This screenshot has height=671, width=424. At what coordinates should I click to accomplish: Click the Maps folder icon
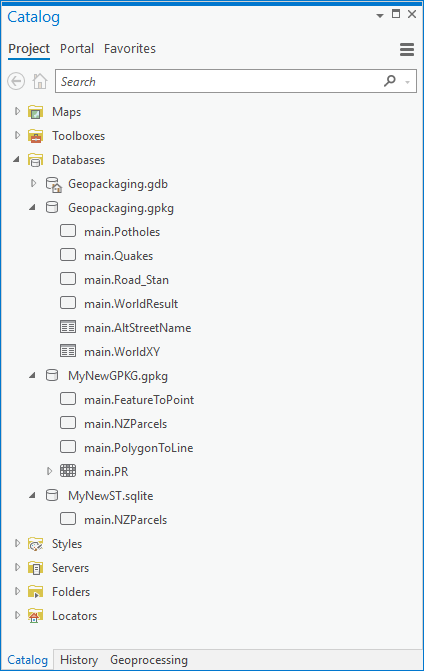click(36, 112)
